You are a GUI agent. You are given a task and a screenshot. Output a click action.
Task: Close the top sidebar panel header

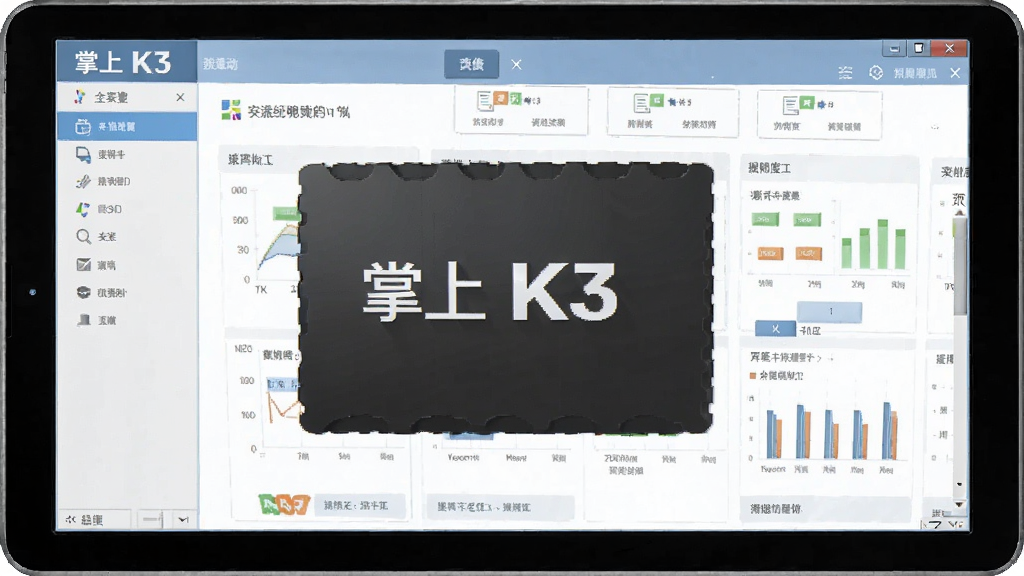pyautogui.click(x=180, y=97)
